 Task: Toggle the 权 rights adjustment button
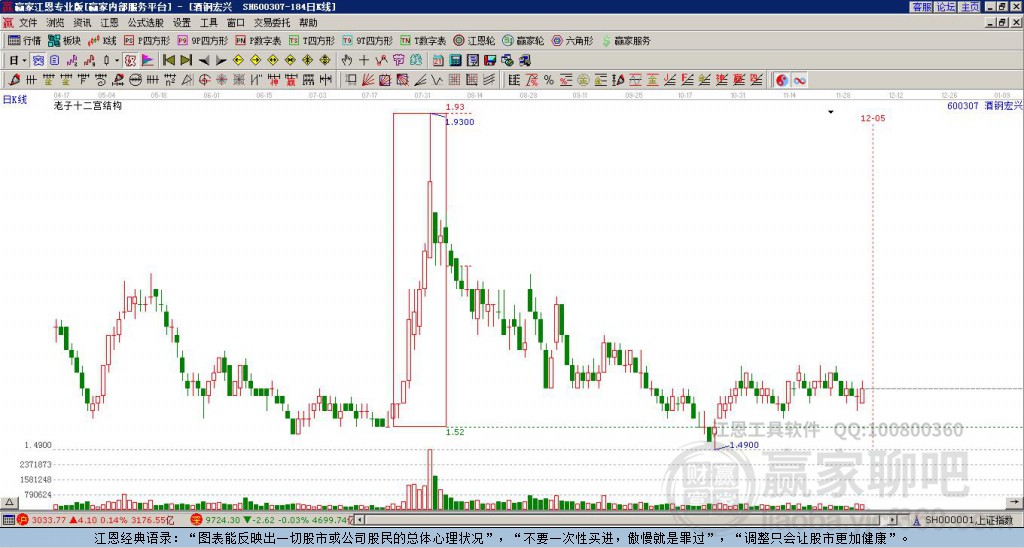(x=130, y=61)
